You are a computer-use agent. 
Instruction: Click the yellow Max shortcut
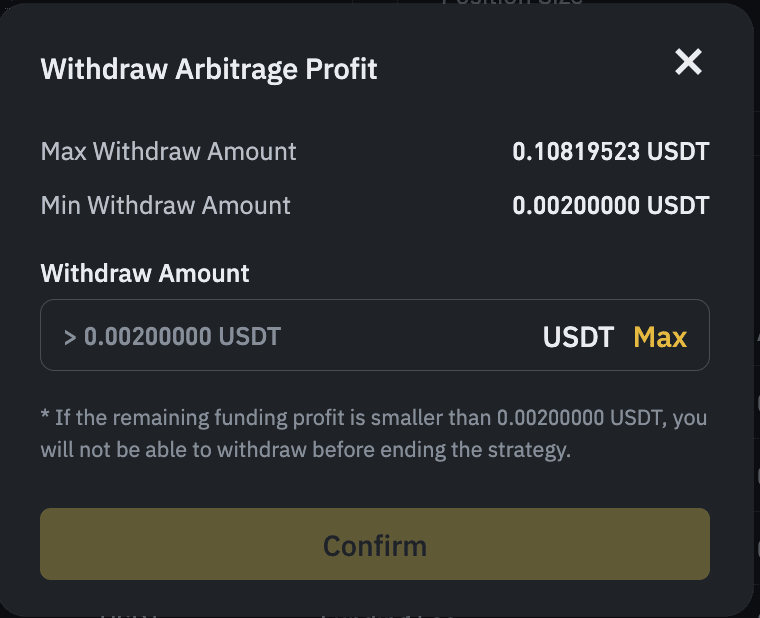point(660,336)
